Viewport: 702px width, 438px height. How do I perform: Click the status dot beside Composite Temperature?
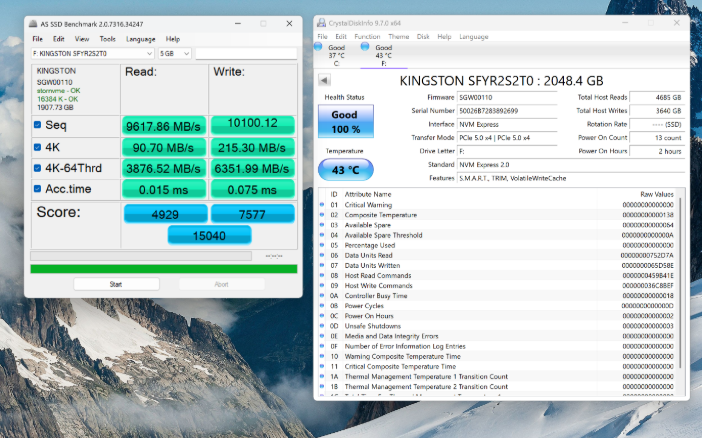coord(322,215)
